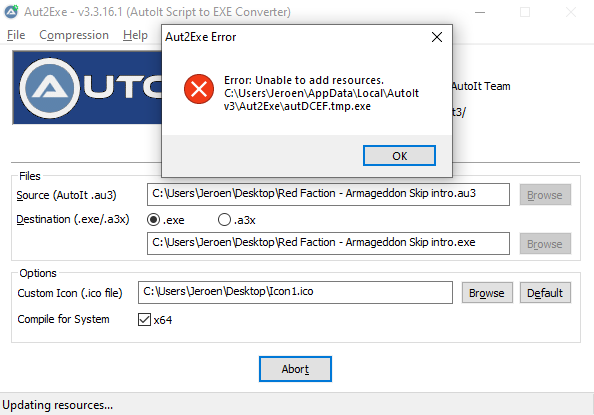Click the Source .au3 path field
594x415 pixels.
coord(328,194)
